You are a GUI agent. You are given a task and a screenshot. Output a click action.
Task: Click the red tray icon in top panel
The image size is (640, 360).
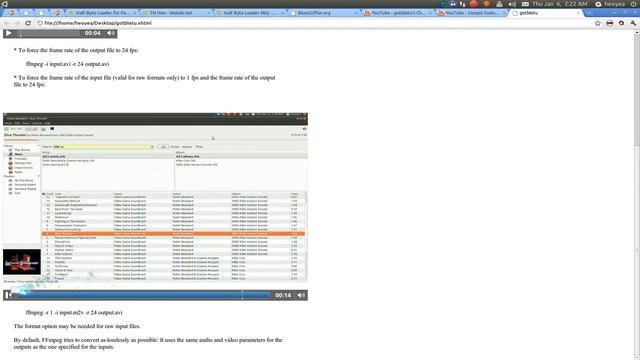pyautogui.click(x=473, y=4)
